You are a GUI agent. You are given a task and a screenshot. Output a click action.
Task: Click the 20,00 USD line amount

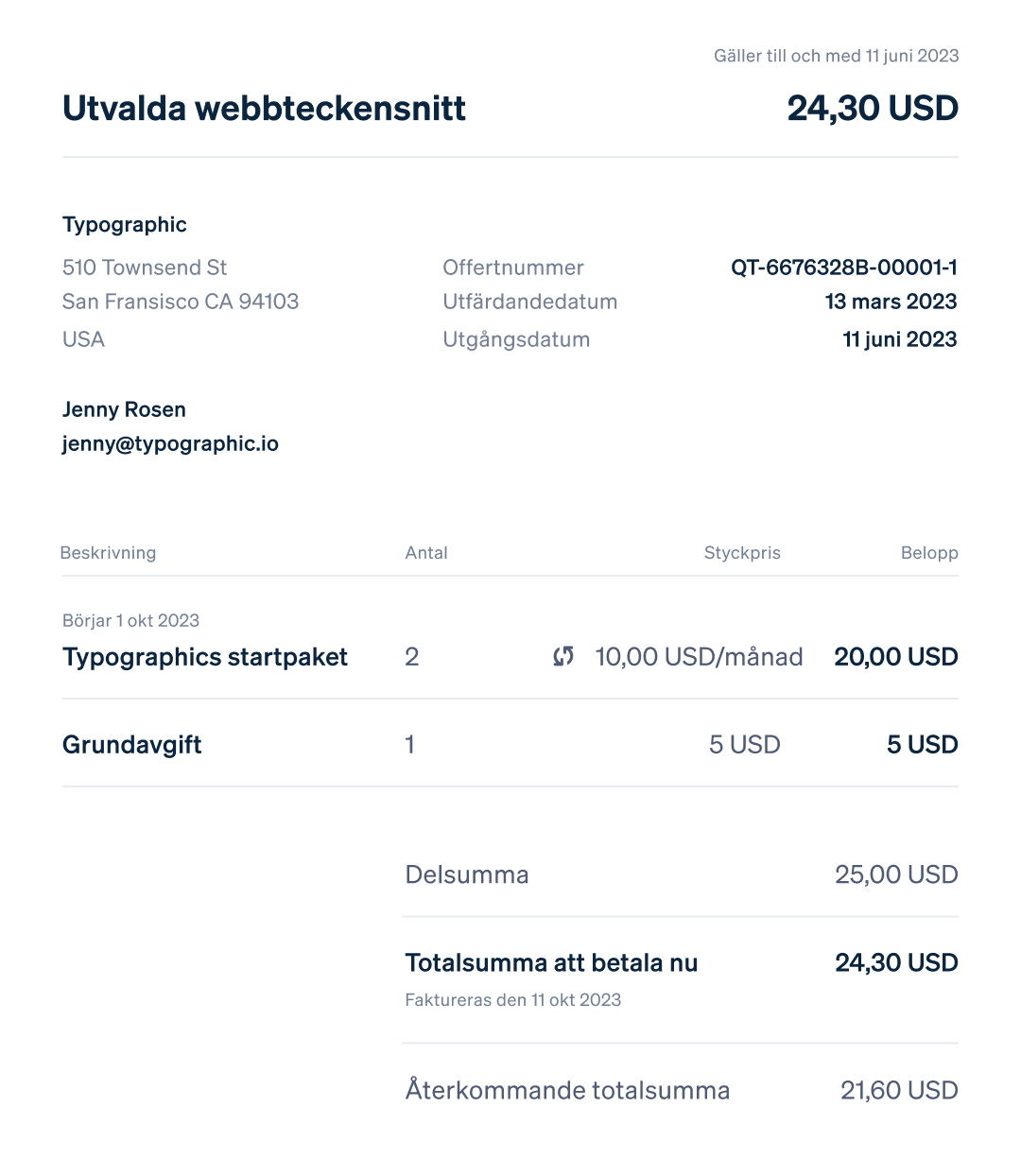click(896, 657)
